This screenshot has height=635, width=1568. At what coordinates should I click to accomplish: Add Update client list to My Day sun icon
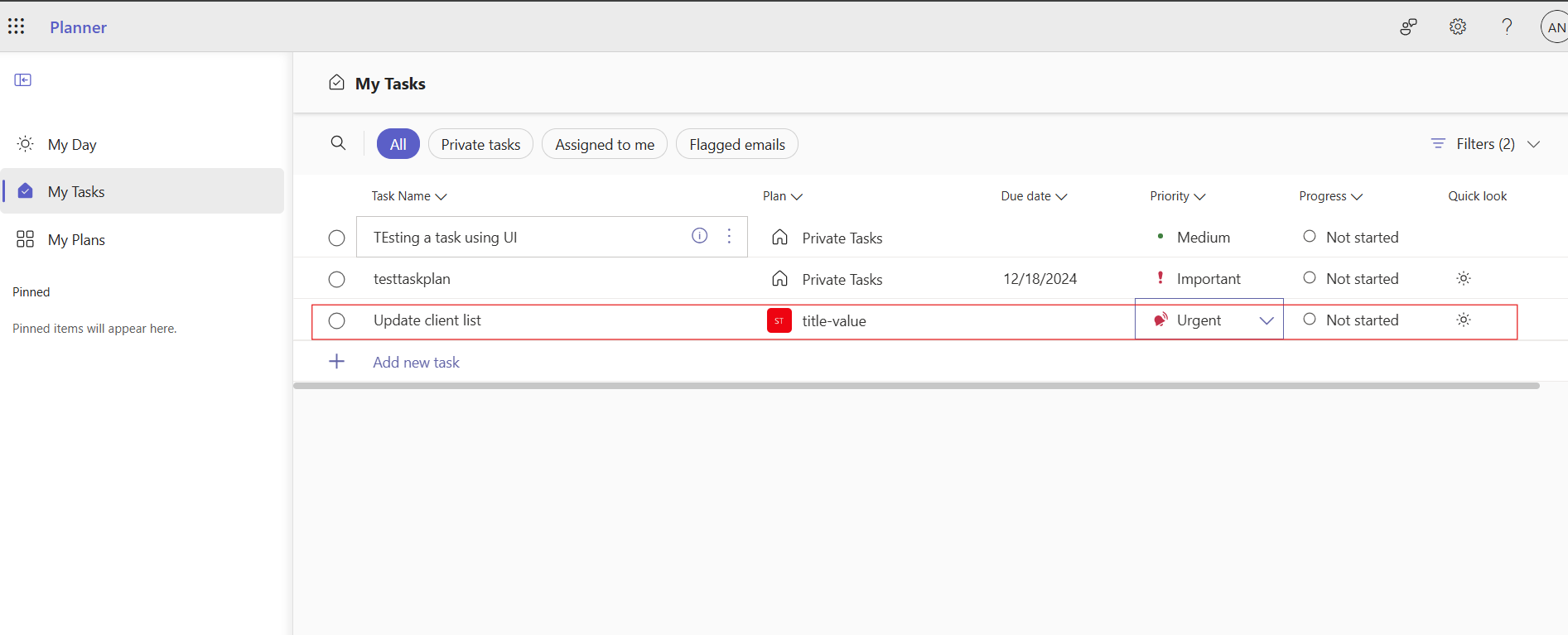pyautogui.click(x=1464, y=320)
